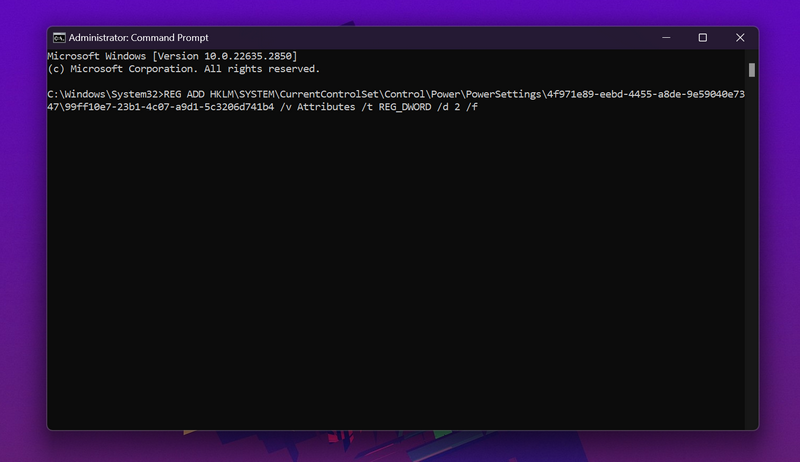Screen dimensions: 800x462
Task: Click the vertical scrollbar thumb
Action: [751, 70]
